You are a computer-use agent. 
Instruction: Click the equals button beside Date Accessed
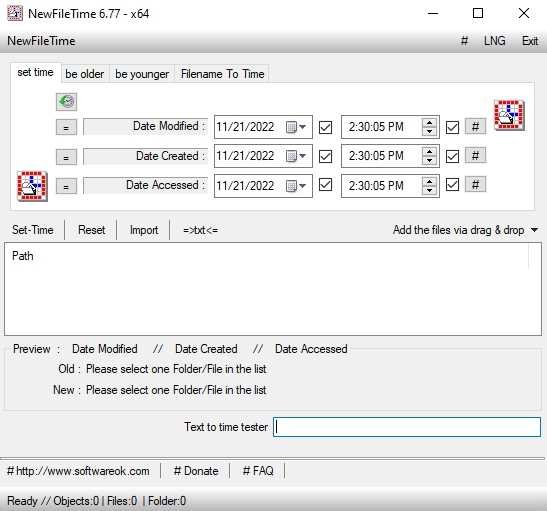(66, 186)
